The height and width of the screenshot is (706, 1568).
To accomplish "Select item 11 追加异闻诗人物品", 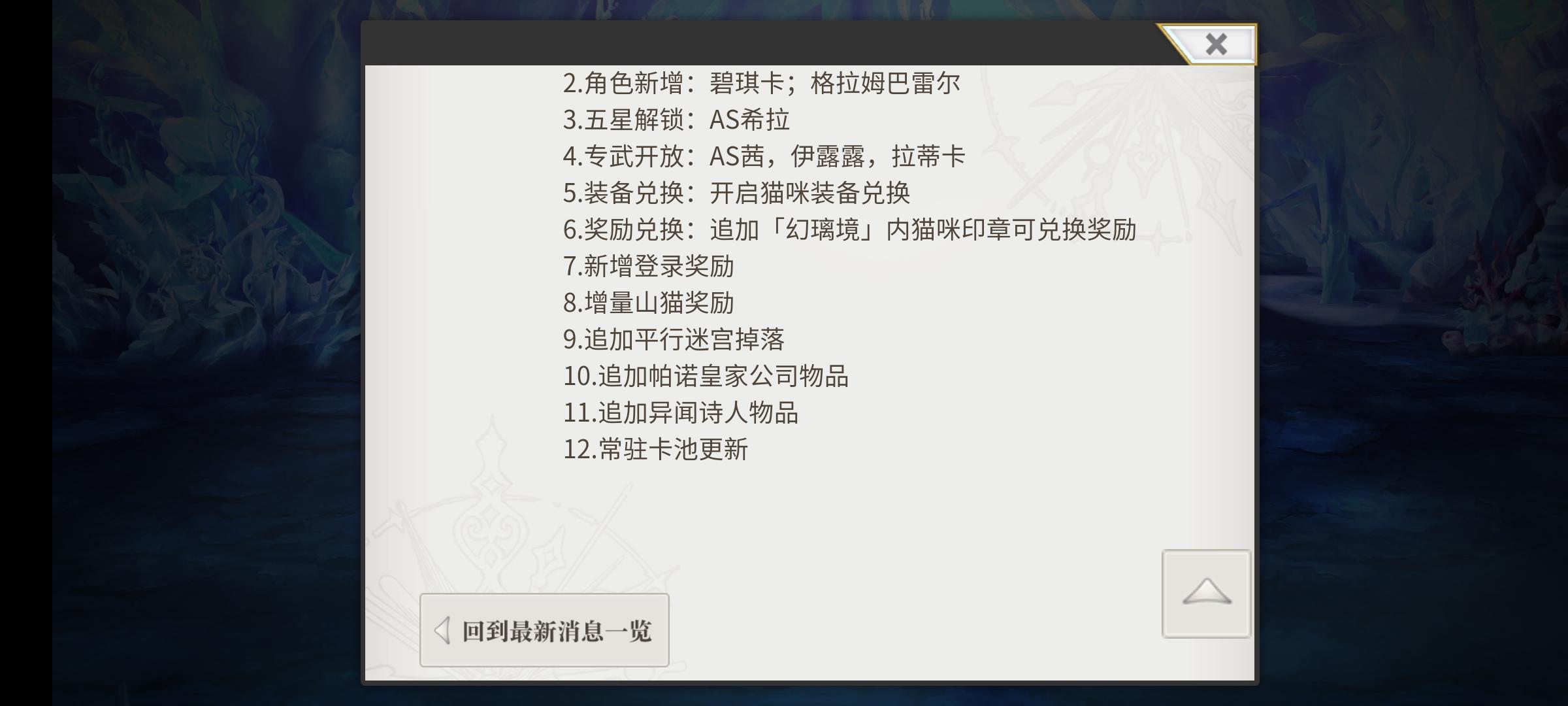I will pyautogui.click(x=681, y=412).
